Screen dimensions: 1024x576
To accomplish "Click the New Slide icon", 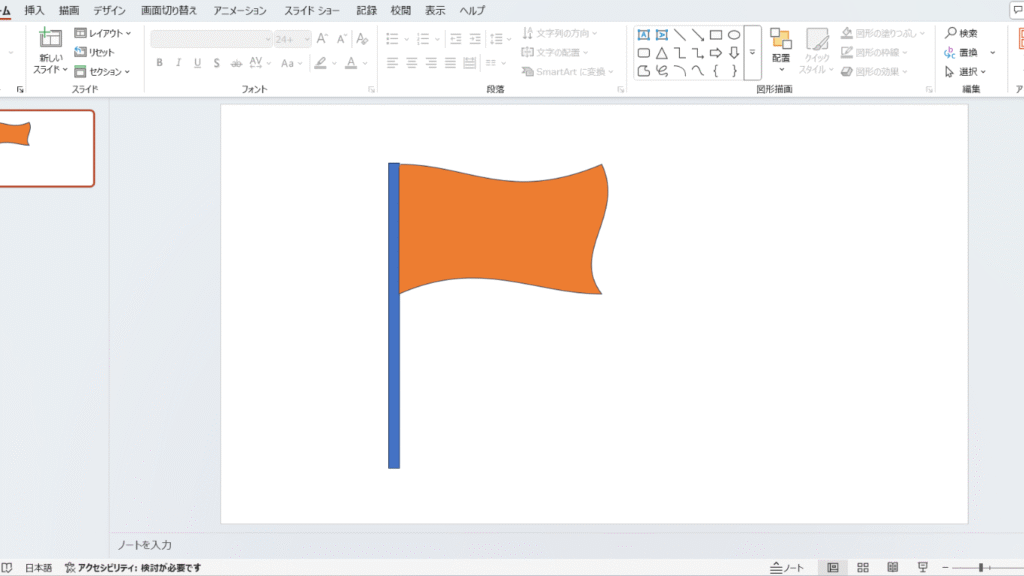I will pyautogui.click(x=50, y=39).
